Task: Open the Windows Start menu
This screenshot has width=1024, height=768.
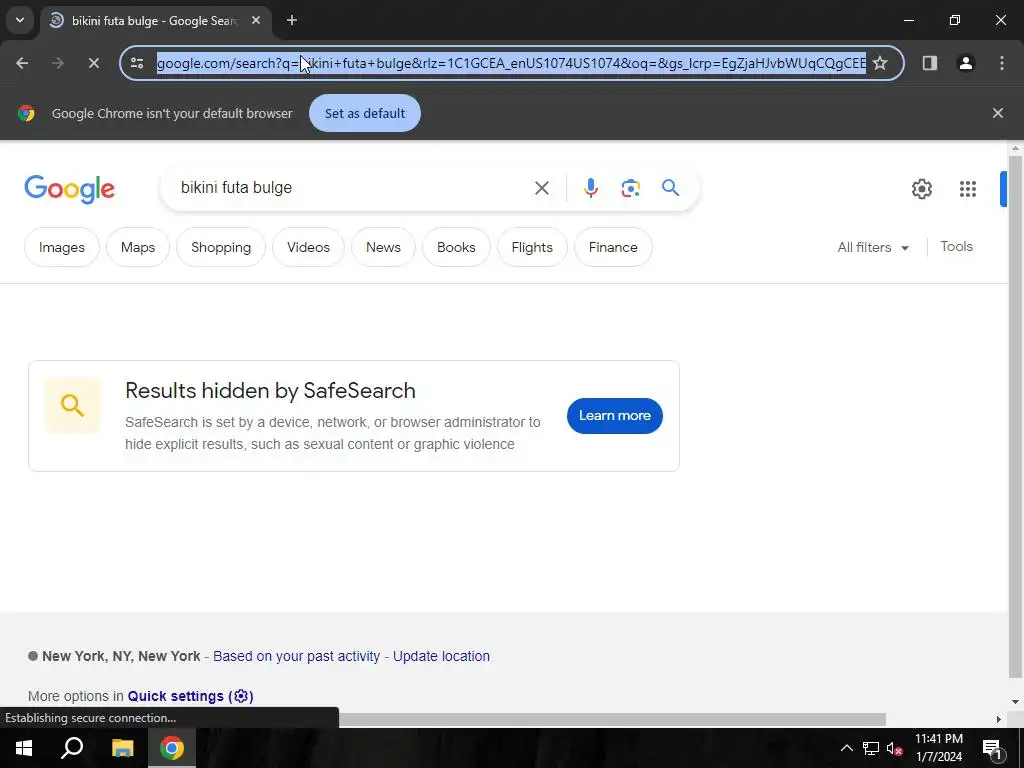Action: click(x=24, y=748)
